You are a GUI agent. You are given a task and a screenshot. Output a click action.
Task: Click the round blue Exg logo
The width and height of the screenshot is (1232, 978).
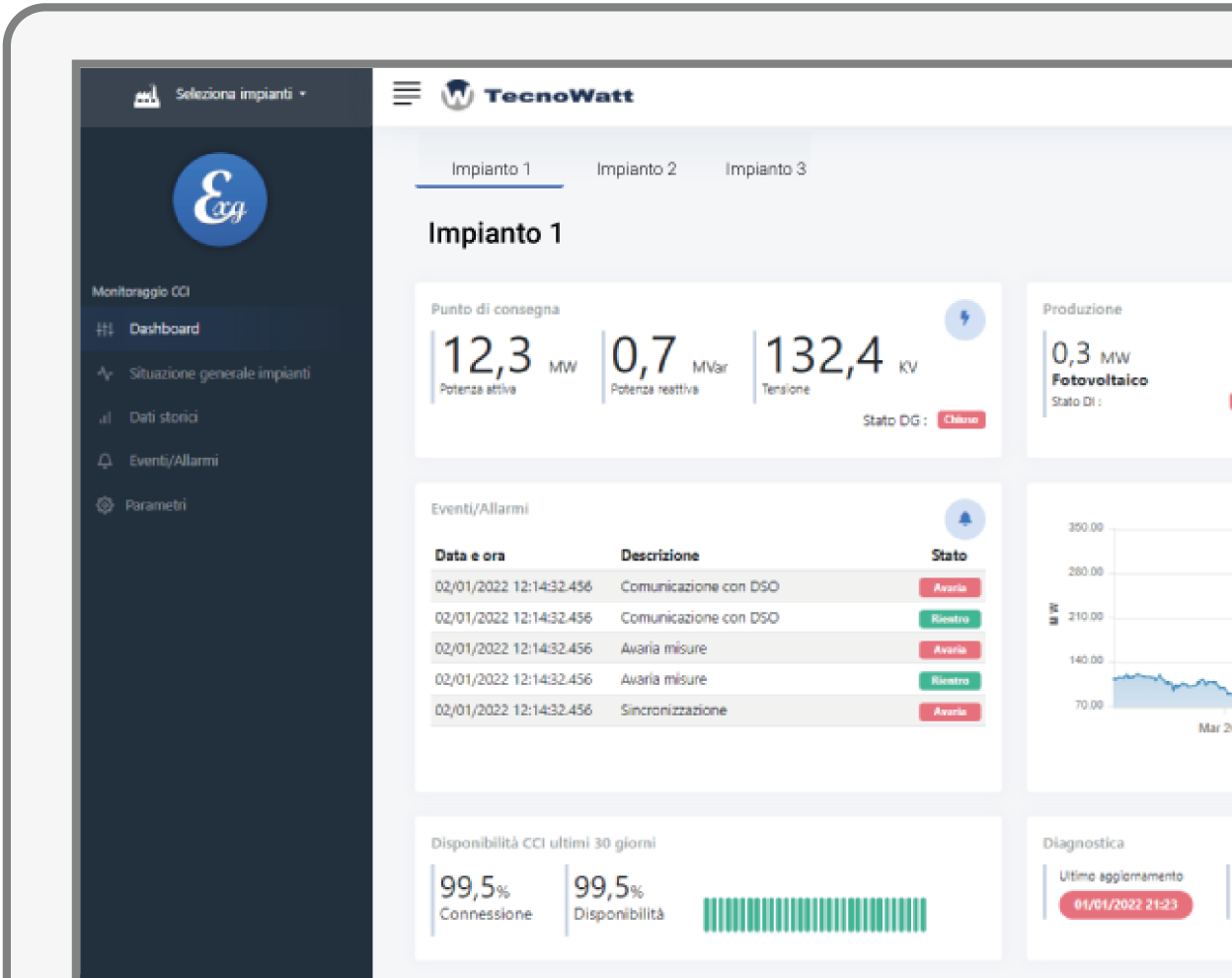pyautogui.click(x=220, y=199)
